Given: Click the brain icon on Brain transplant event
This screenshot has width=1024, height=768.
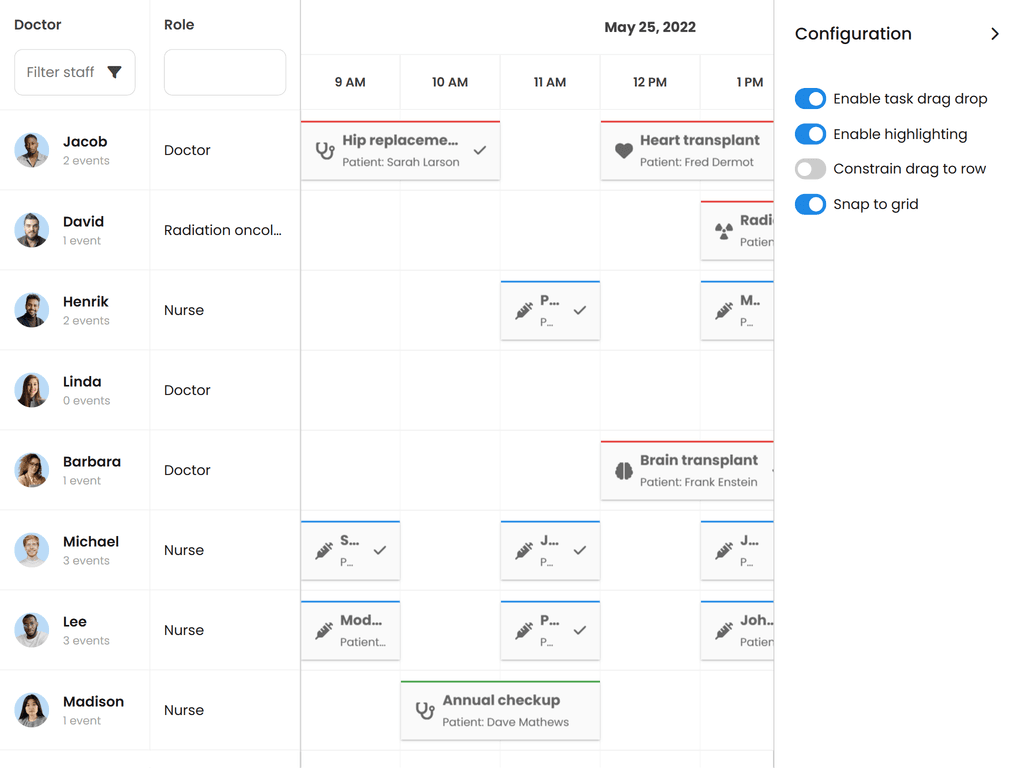Looking at the screenshot, I should click(623, 471).
